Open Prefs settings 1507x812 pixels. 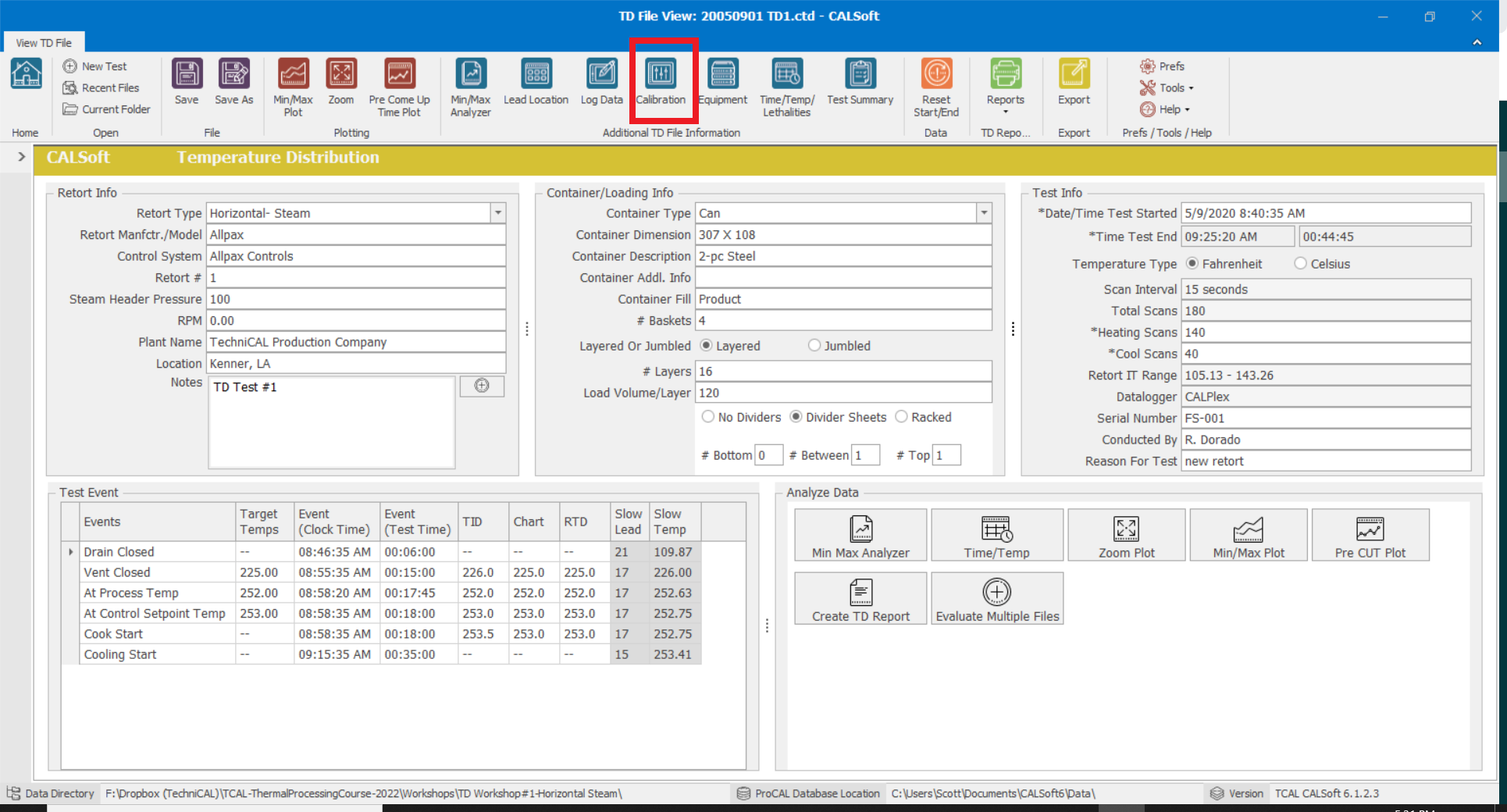(x=1163, y=66)
